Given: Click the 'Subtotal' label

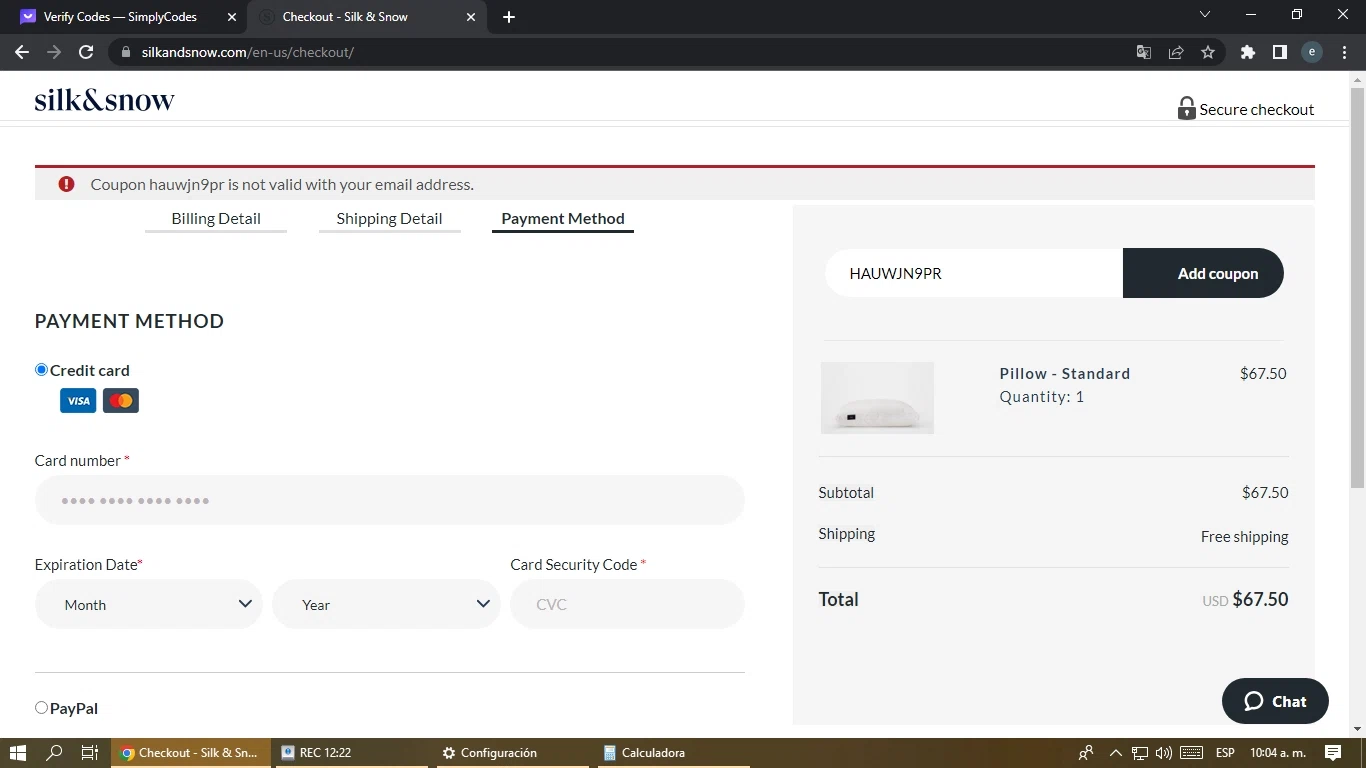Looking at the screenshot, I should tap(846, 493).
